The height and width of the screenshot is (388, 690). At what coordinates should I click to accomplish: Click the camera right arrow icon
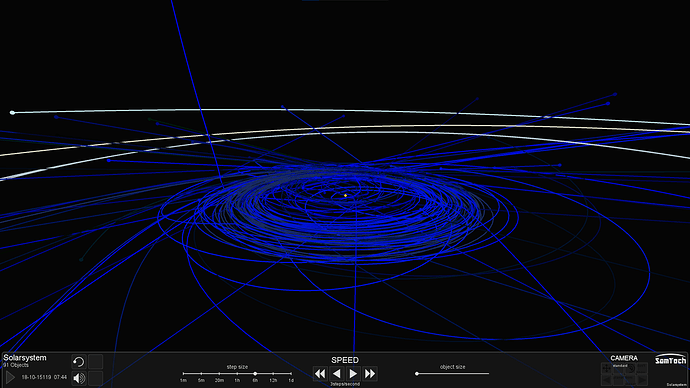642,379
